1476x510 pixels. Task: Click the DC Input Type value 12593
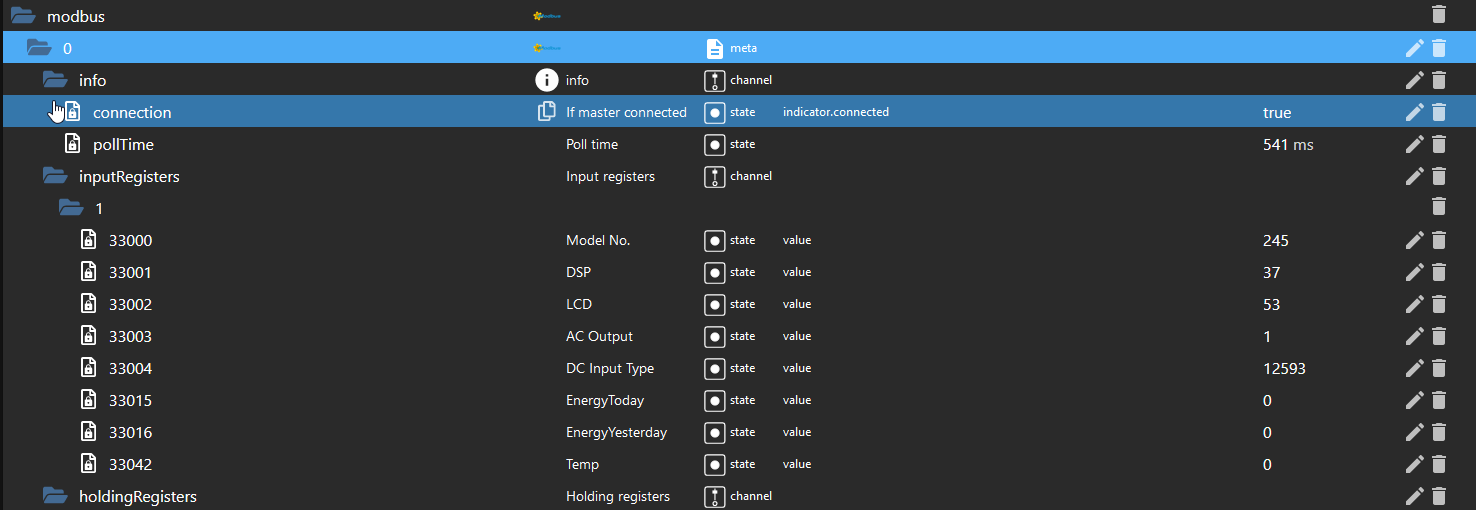coord(1284,368)
